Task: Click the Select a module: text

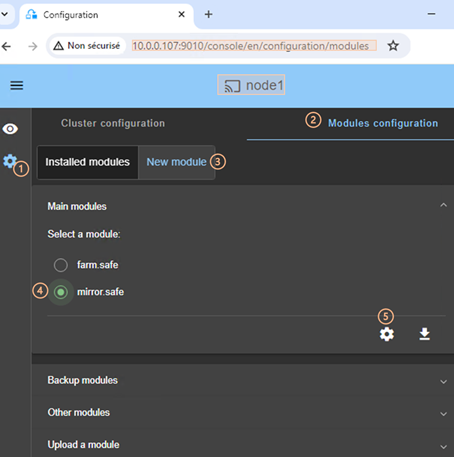Action: tap(84, 234)
